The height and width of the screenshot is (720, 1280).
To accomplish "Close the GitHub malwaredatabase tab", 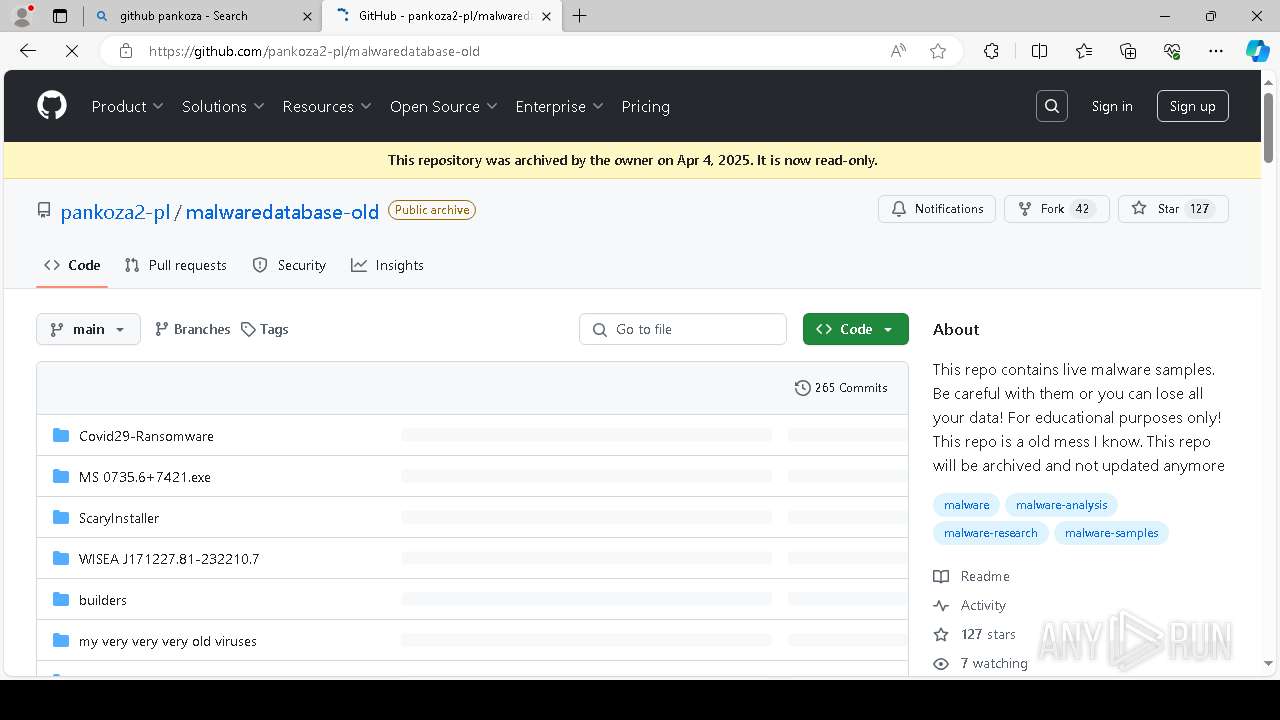I will tap(546, 16).
